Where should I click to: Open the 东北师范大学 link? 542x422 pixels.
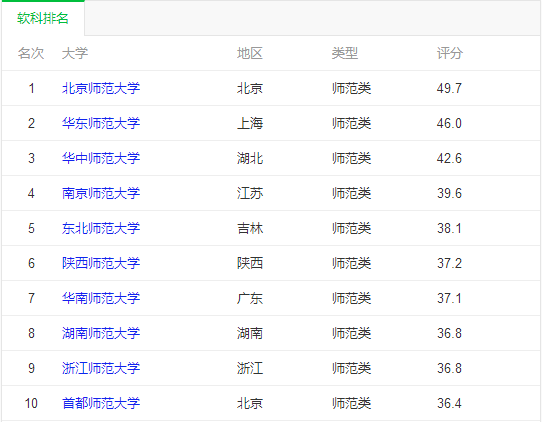(x=101, y=228)
